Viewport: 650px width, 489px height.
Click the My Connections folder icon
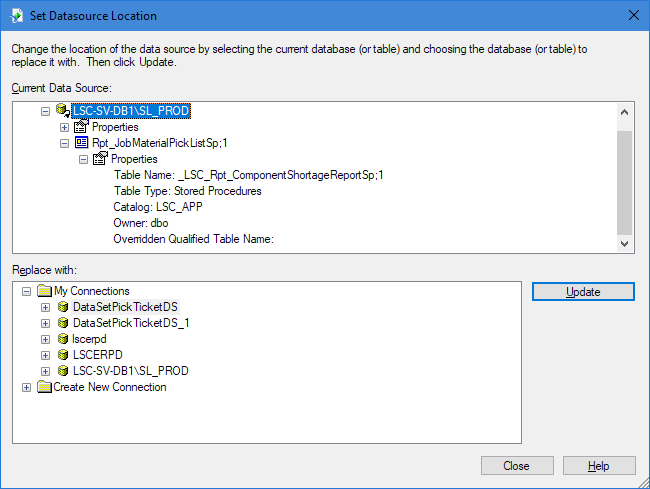(x=44, y=291)
